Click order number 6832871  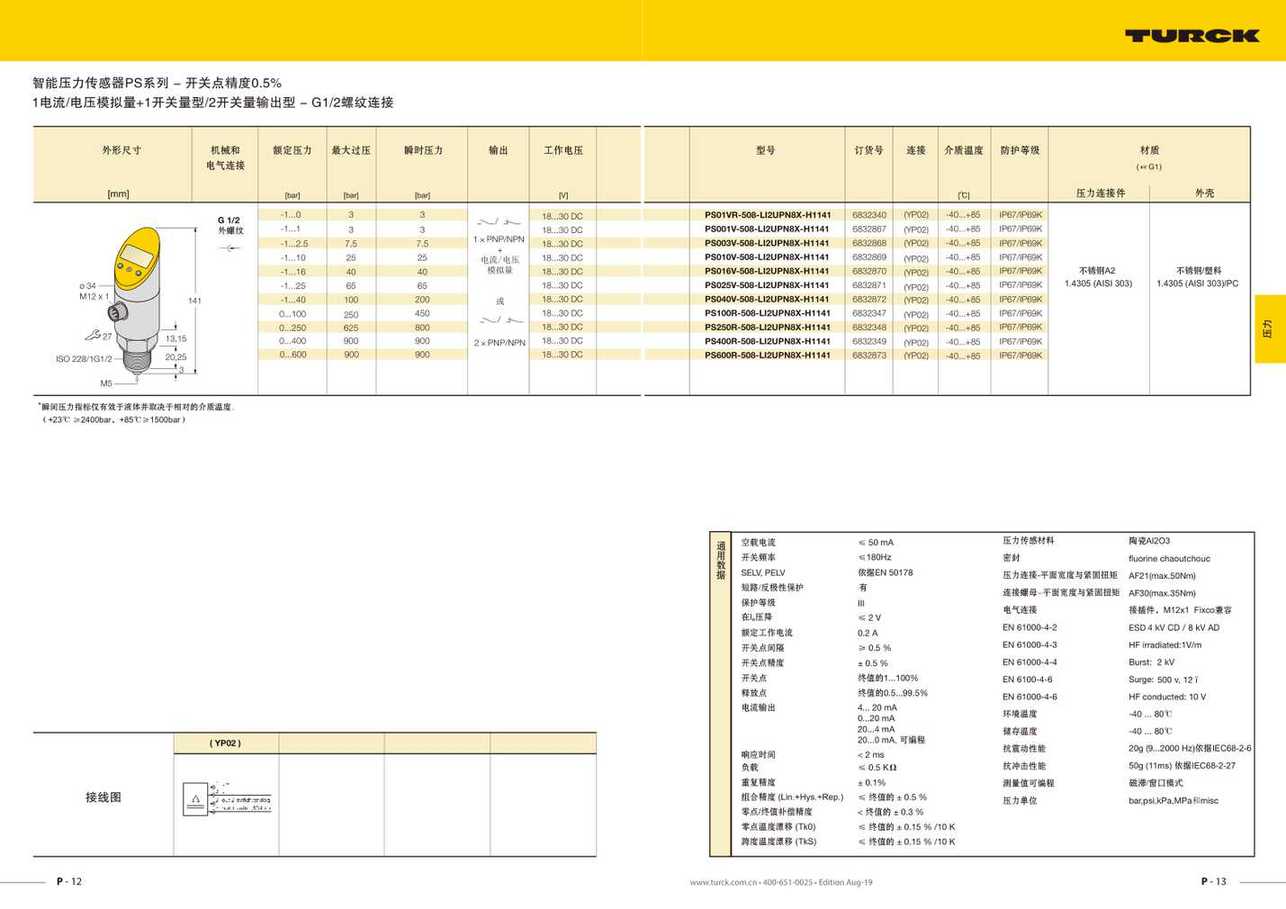pyautogui.click(x=869, y=285)
